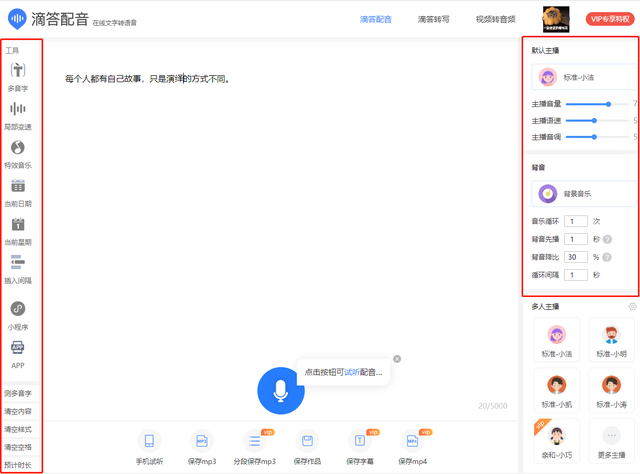Click the 背音先播 seconds field
This screenshot has width=640, height=474.
pos(576,239)
